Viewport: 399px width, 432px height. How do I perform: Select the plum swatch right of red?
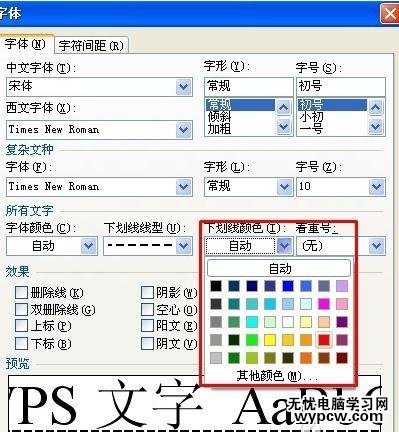click(x=342, y=340)
